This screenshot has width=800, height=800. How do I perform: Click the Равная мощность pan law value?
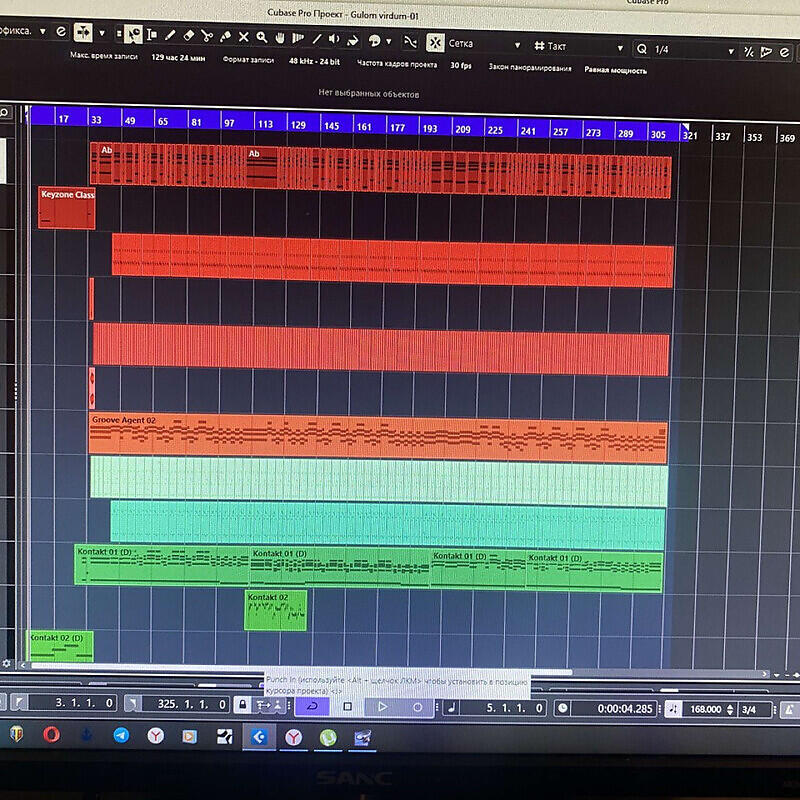coord(615,70)
